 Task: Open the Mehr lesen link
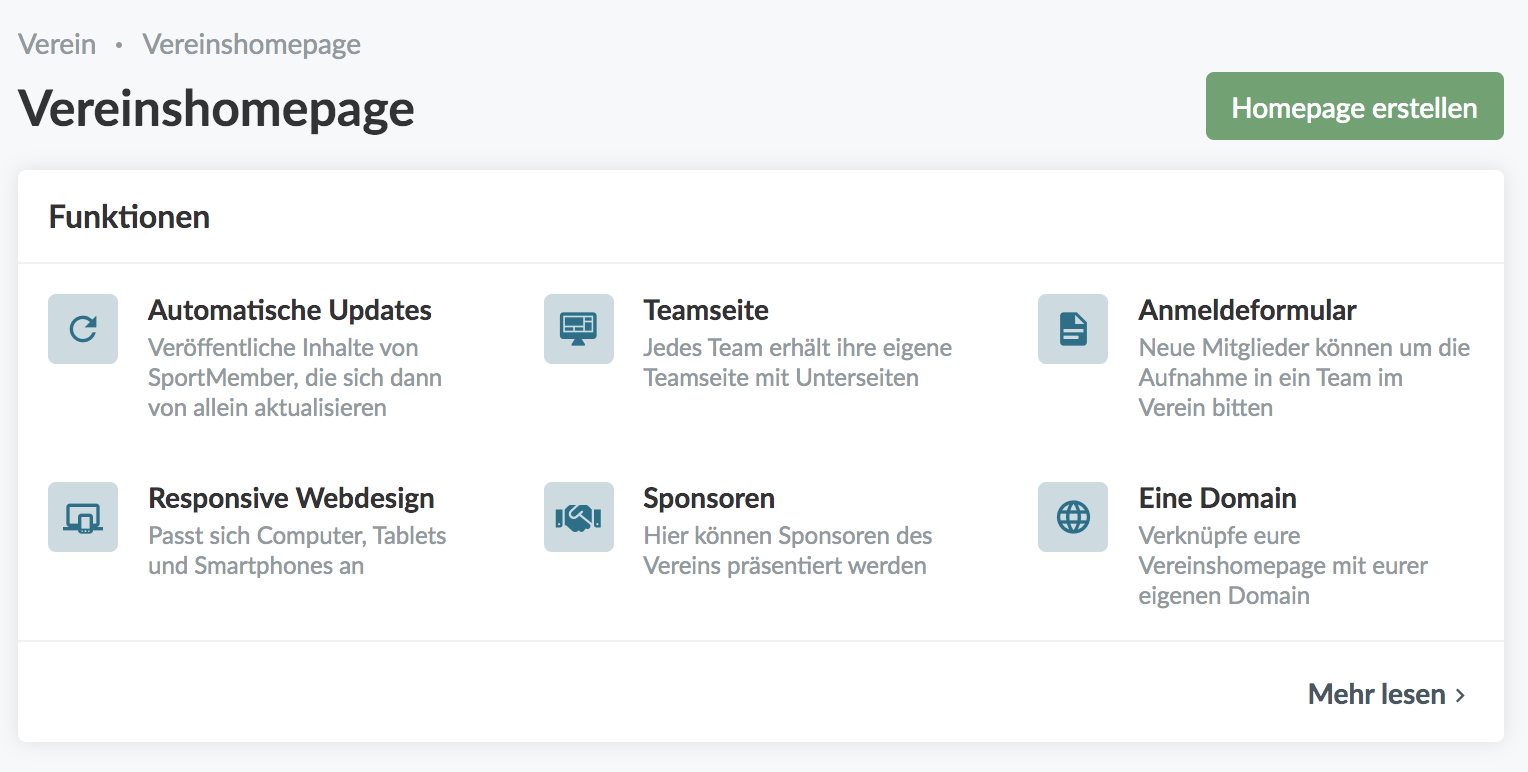tap(1376, 694)
